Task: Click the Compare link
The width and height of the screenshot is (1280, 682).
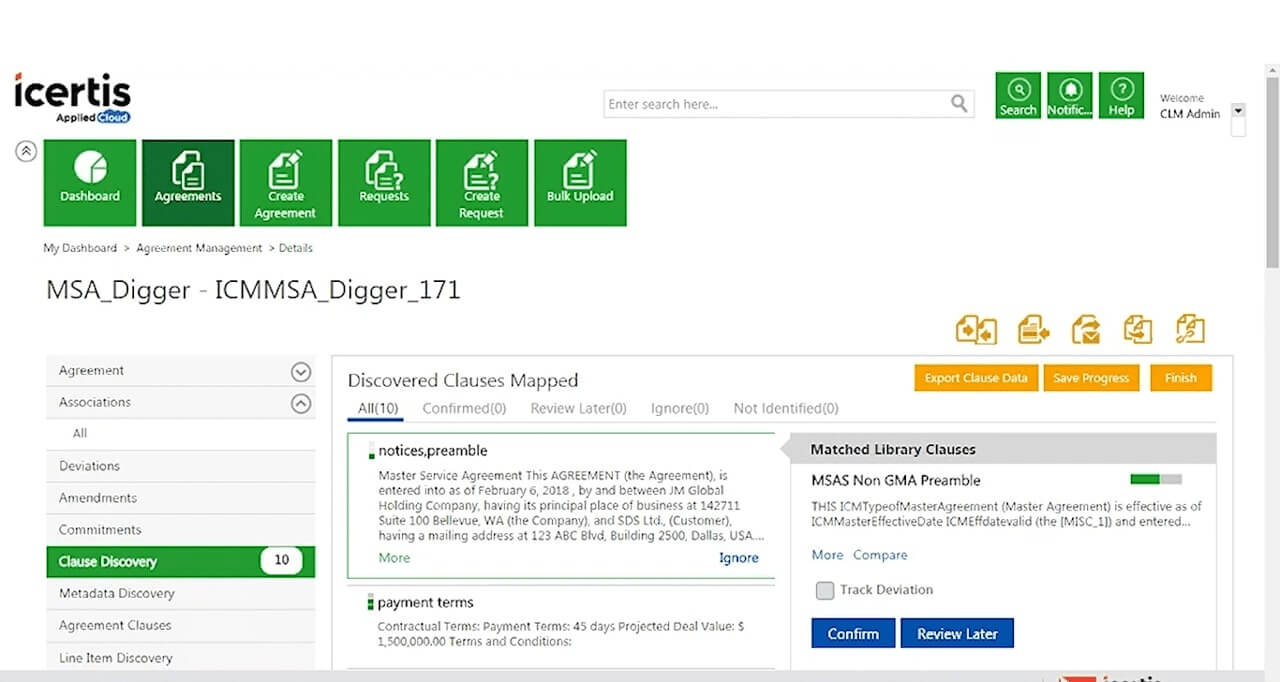Action: click(880, 555)
